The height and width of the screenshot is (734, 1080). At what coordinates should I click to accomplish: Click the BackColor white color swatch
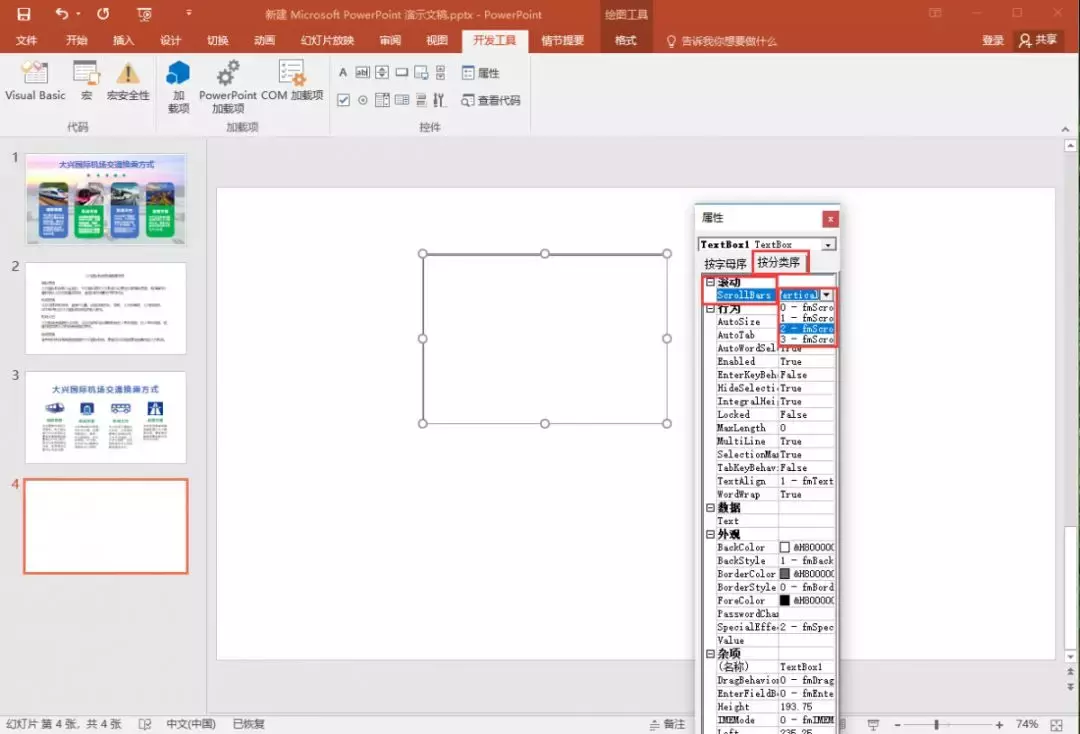[x=785, y=547]
